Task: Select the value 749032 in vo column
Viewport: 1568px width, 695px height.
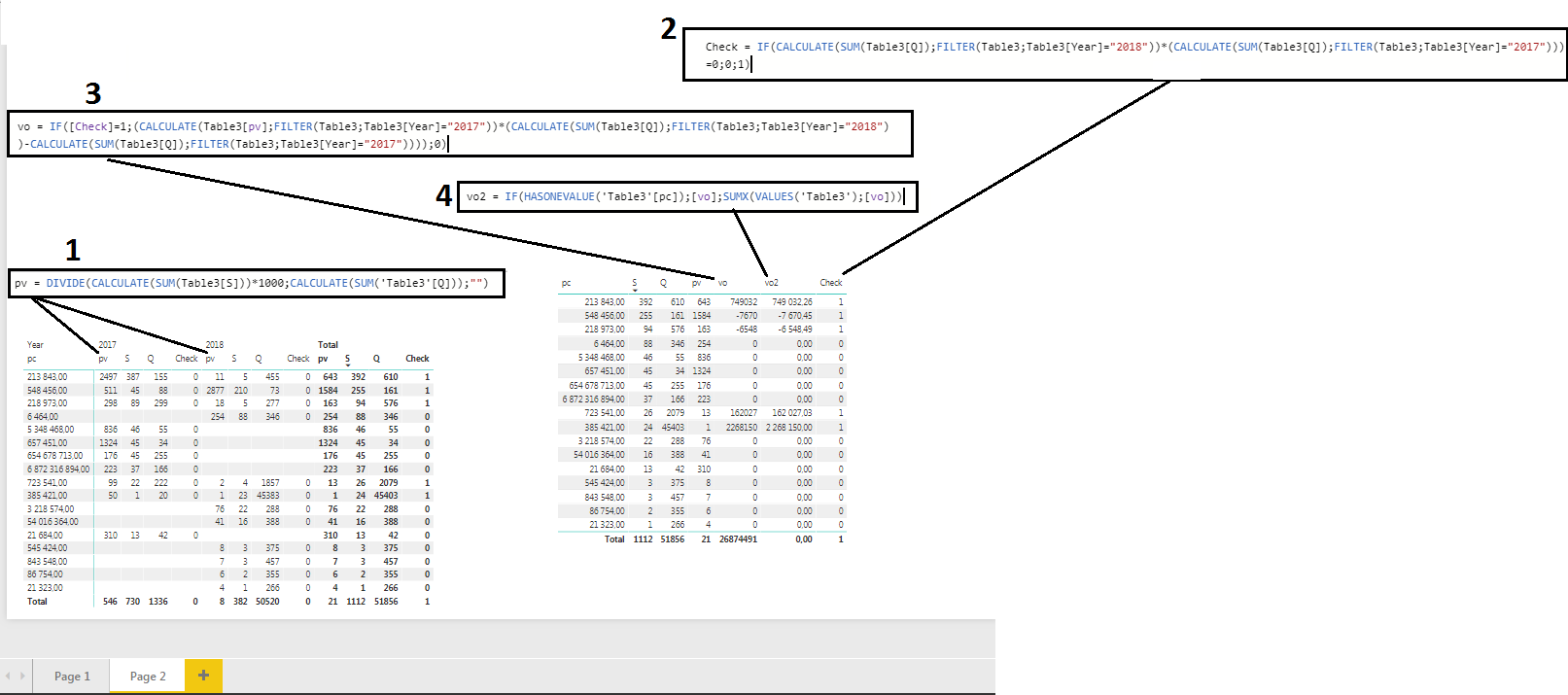Action: pos(744,302)
